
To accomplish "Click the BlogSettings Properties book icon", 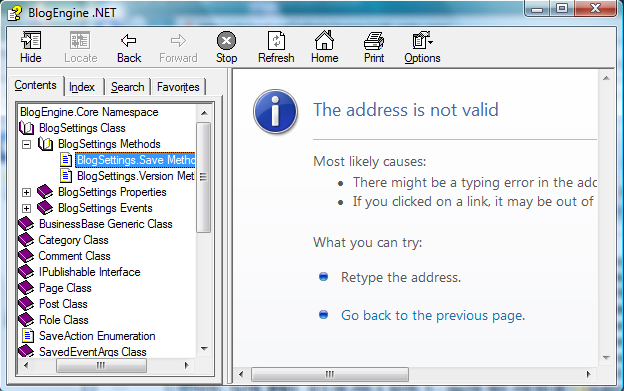I will coord(45,192).
